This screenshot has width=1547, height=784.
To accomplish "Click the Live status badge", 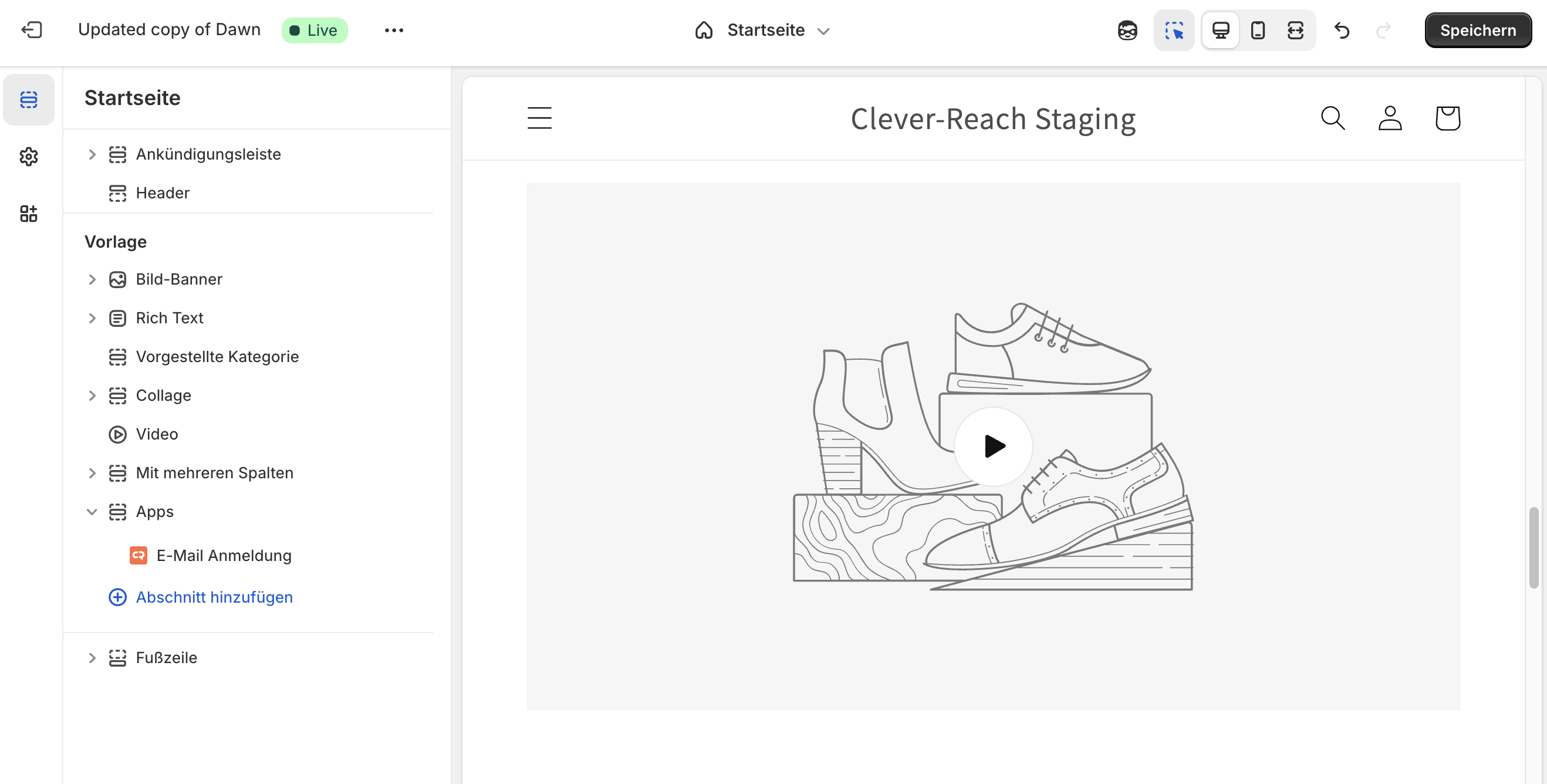I will pos(315,30).
